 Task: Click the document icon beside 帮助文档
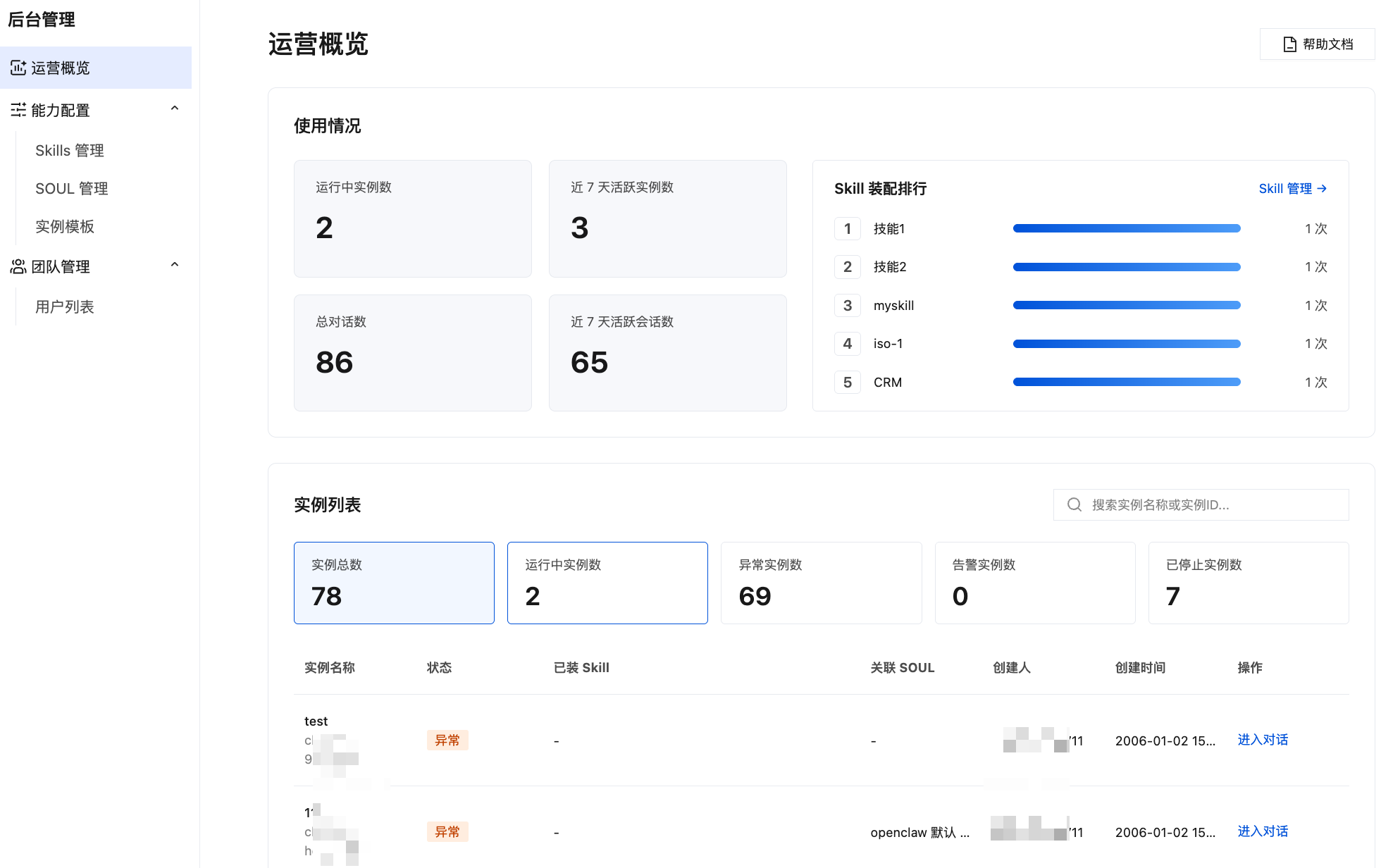point(1289,44)
